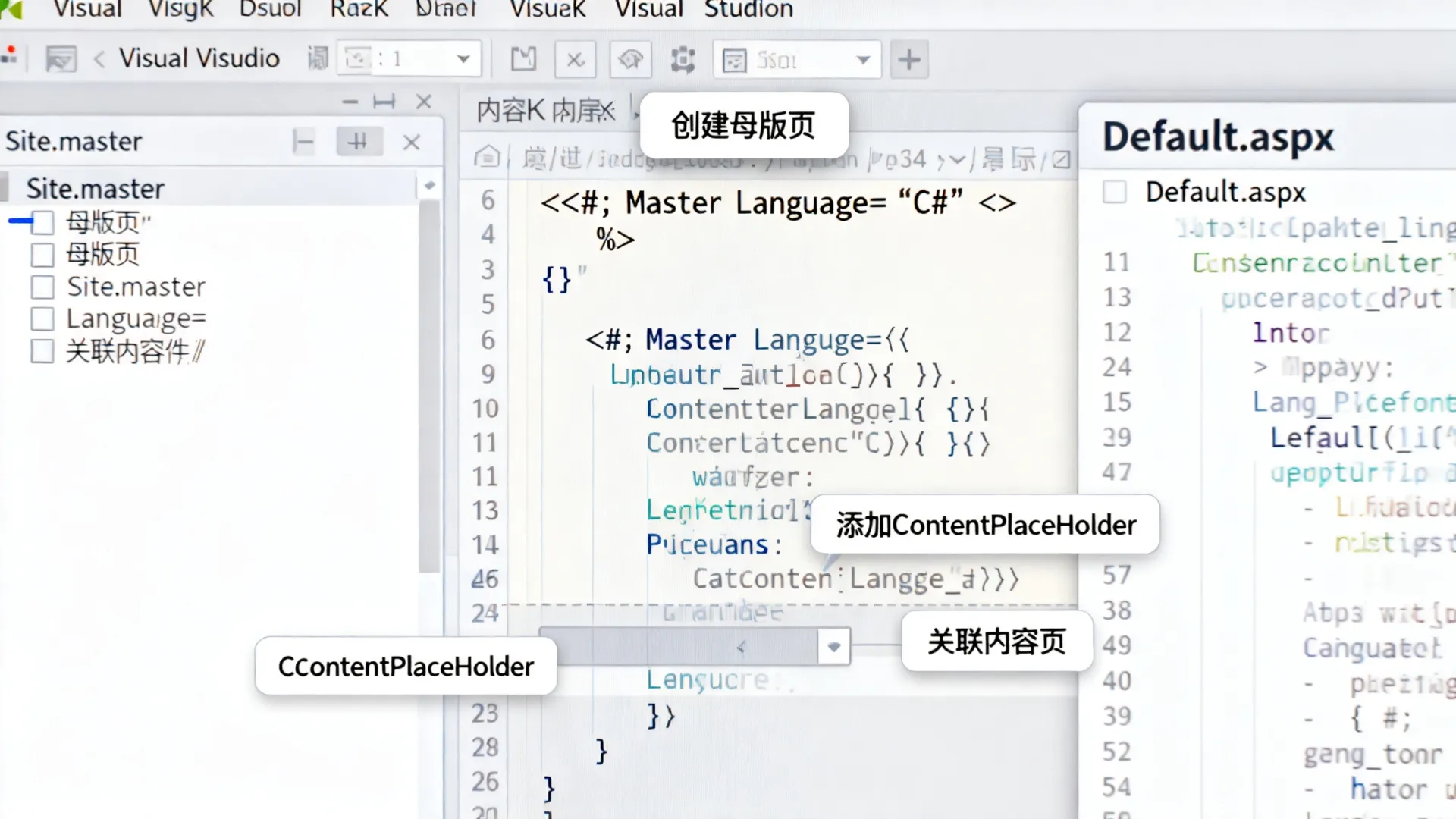Click the glyph icon after Visual Visudio
This screenshot has width=1456, height=819.
[318, 58]
